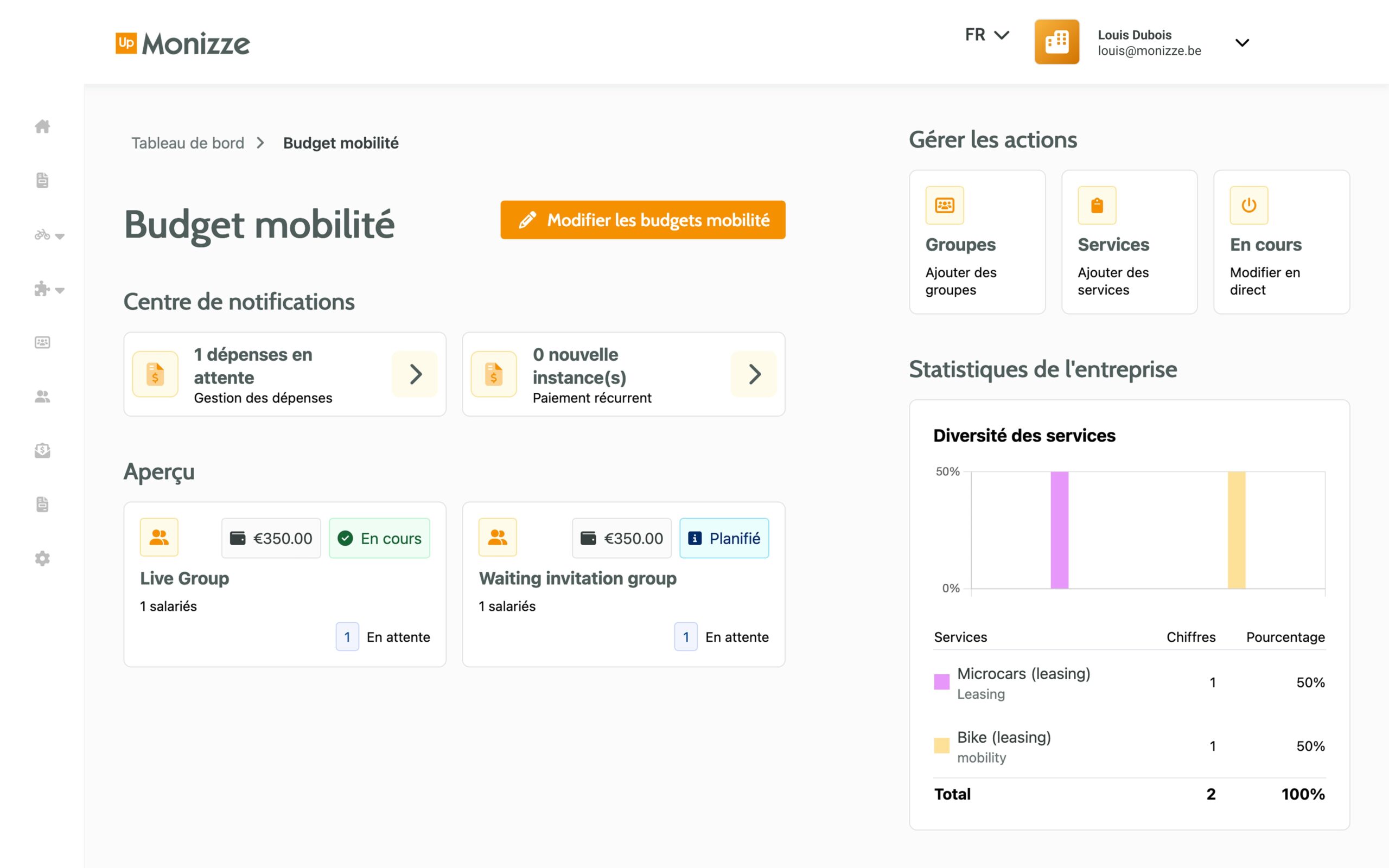
Task: Open the settings gear in sidebar
Action: 42,558
